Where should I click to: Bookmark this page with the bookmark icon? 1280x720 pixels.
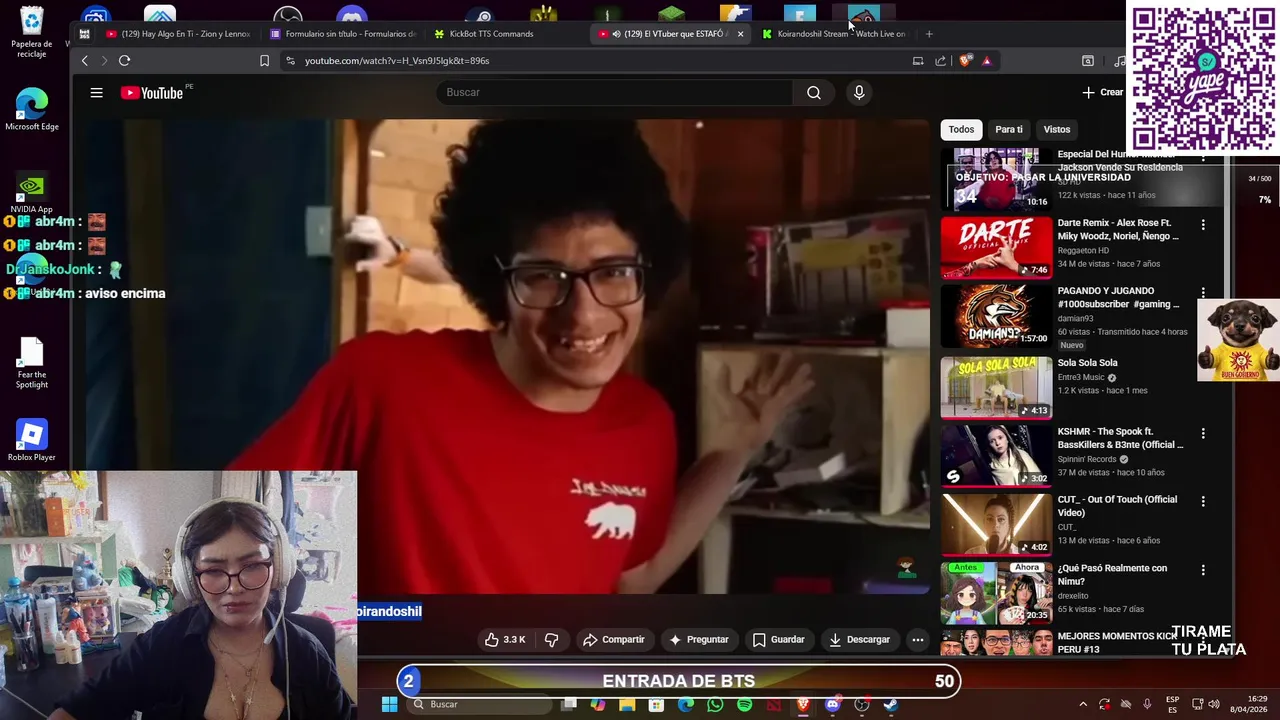click(x=264, y=61)
